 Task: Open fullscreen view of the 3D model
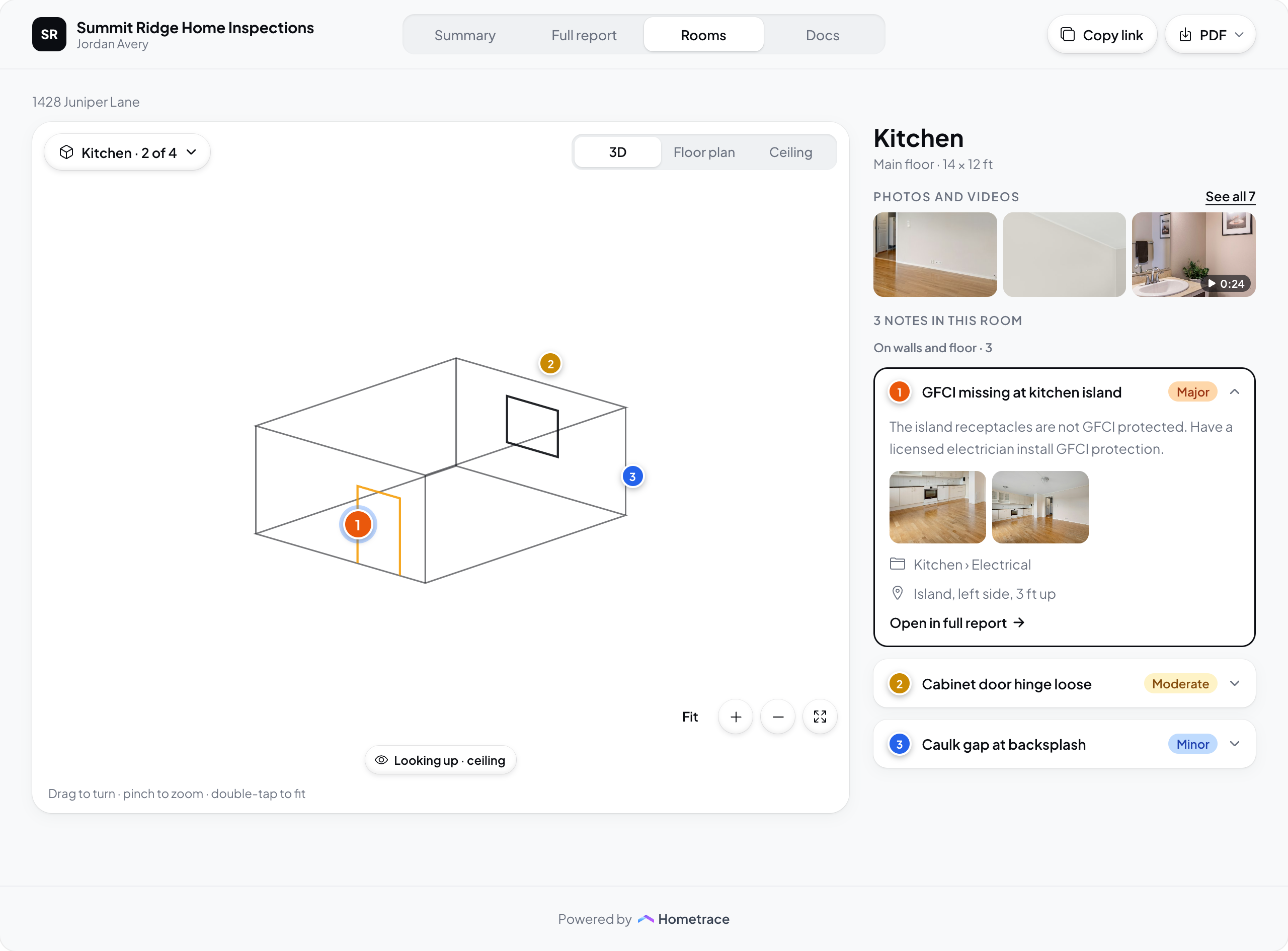(x=820, y=717)
